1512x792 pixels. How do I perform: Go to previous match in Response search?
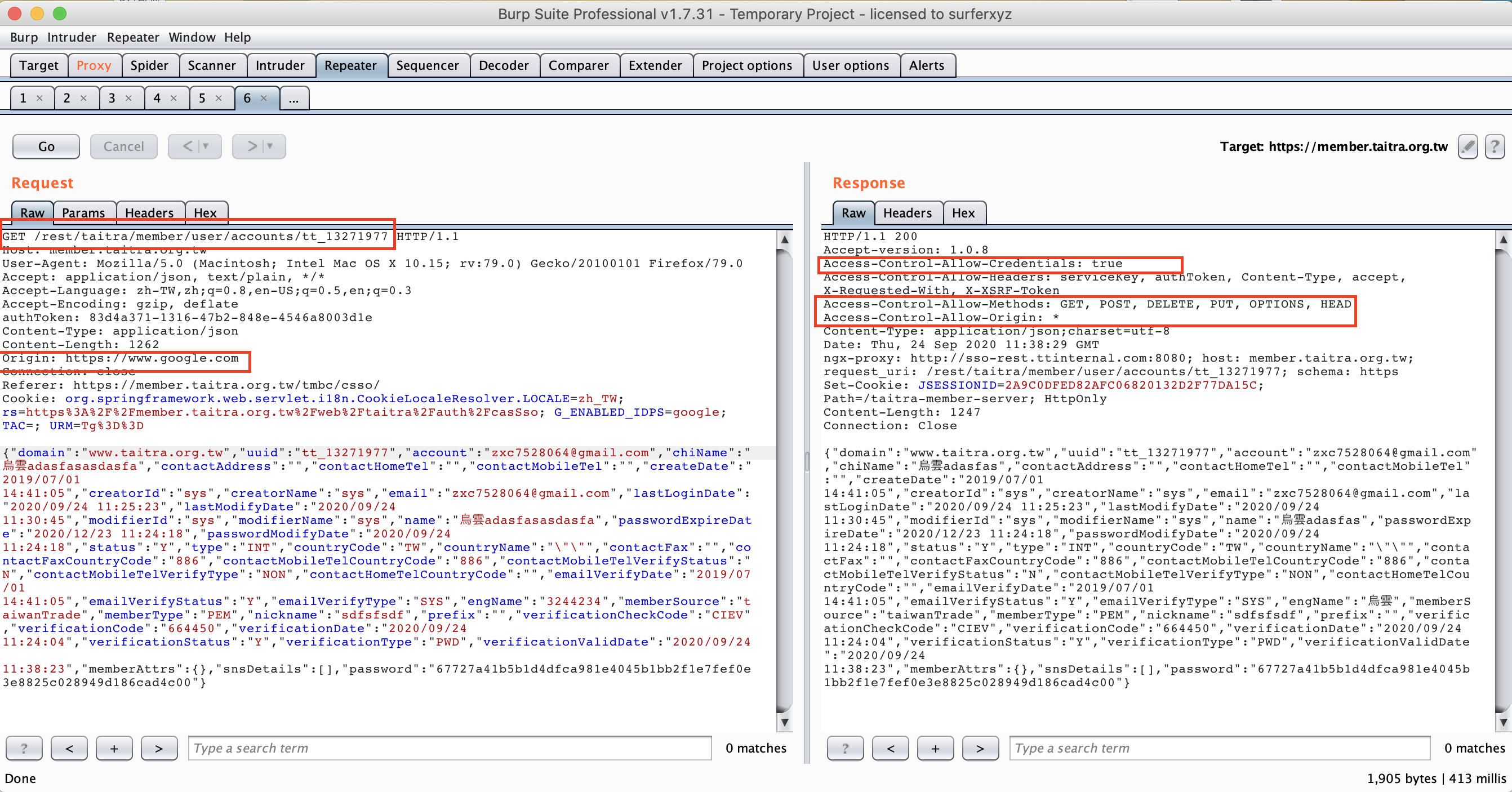(x=891, y=748)
